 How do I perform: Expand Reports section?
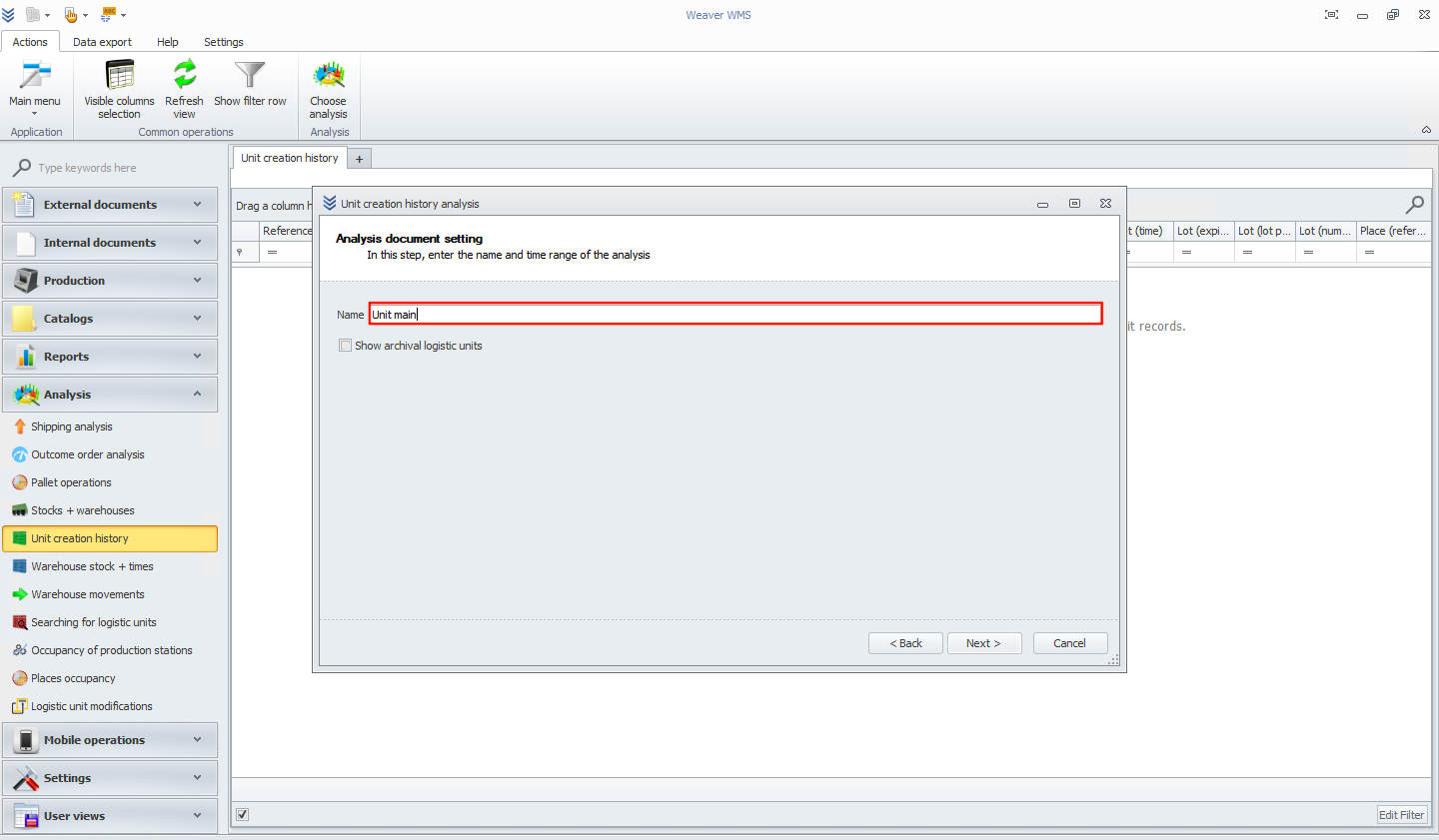[110, 357]
